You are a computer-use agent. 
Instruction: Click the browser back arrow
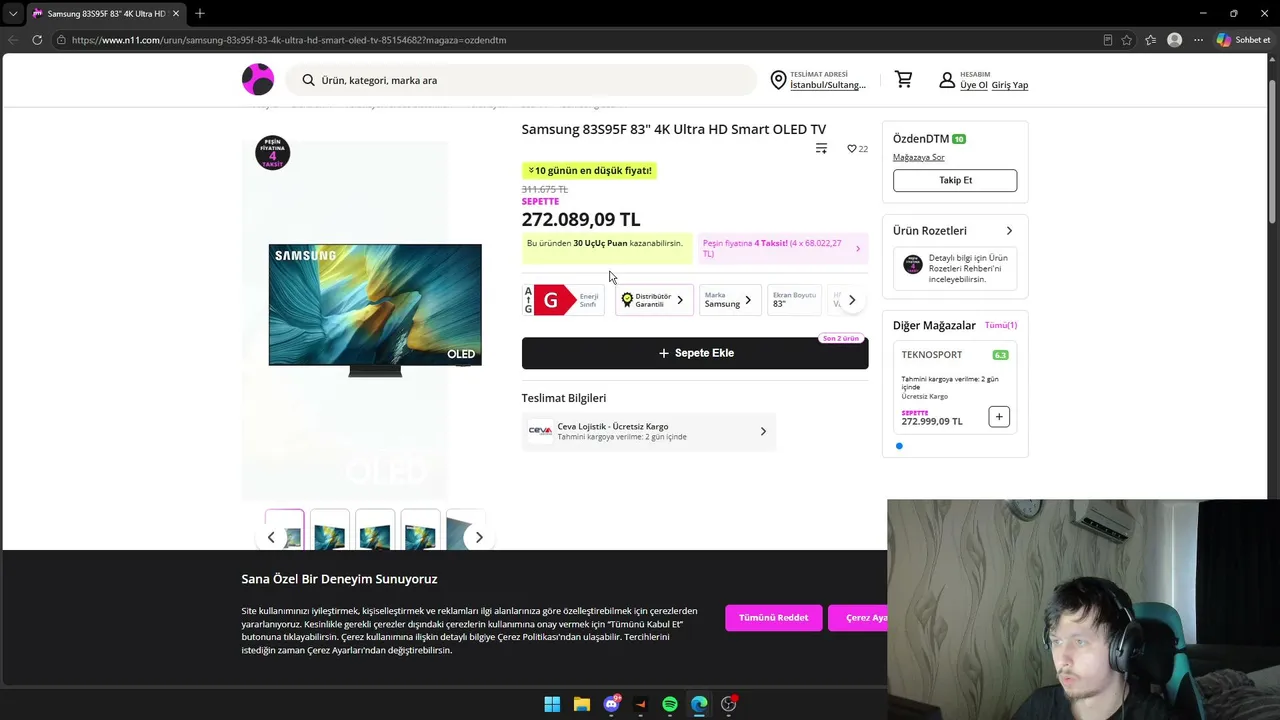[12, 40]
